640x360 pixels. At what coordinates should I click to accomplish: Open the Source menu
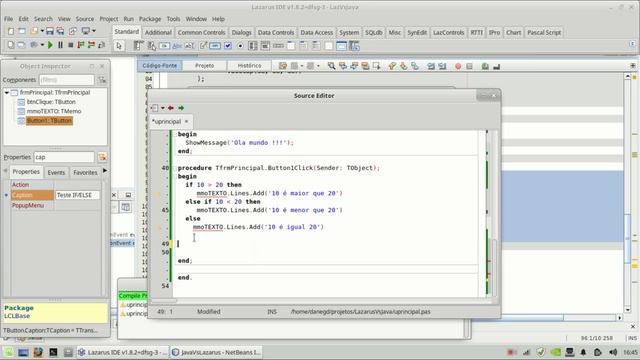(85, 19)
